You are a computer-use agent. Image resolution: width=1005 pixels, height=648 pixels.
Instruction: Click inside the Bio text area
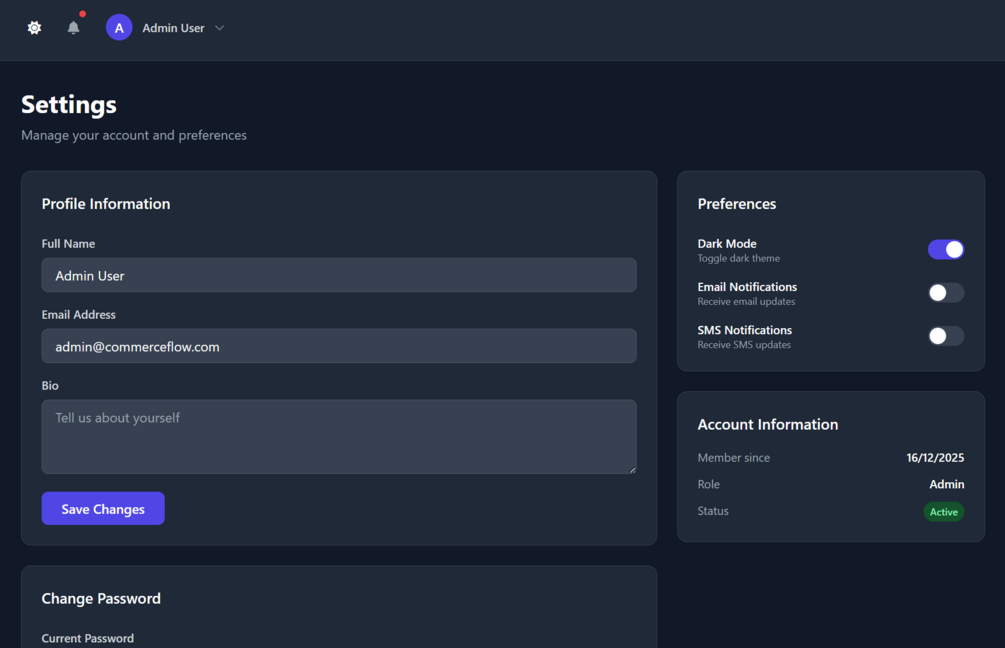[x=338, y=436]
